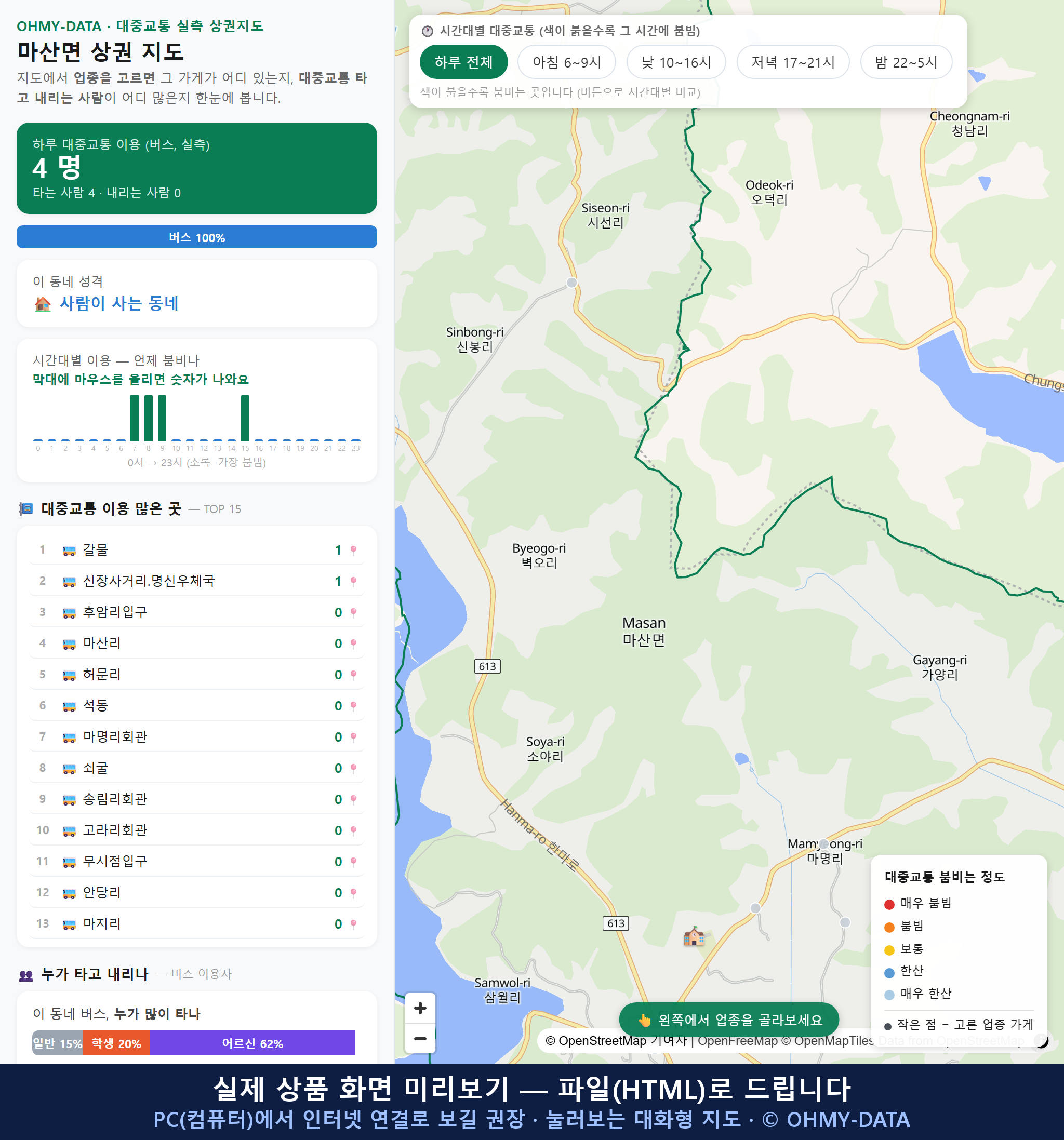1064x1140 pixels.
Task: Click 왼쪽에서 업종을 골라보세요 prompt button
Action: [728, 1020]
